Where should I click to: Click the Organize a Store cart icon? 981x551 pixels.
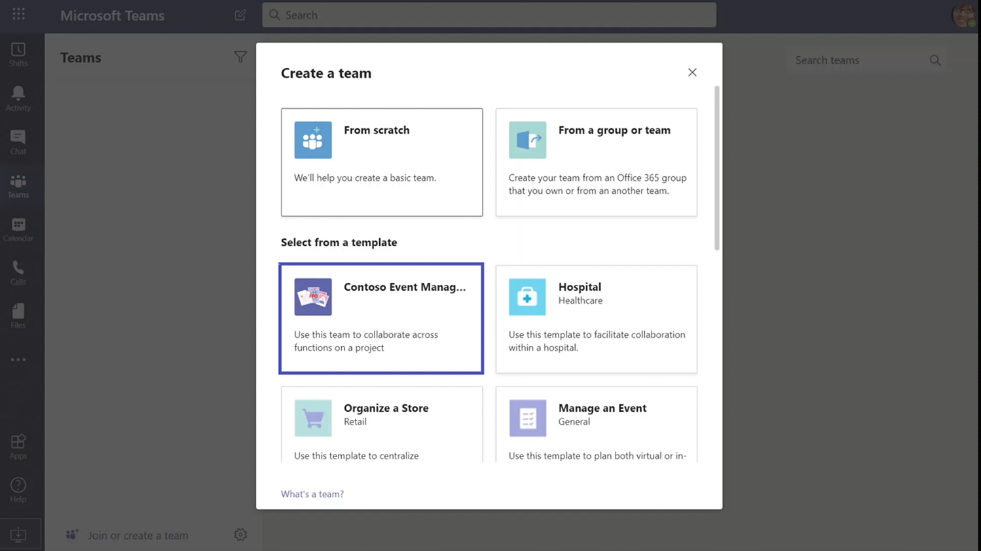(x=313, y=418)
